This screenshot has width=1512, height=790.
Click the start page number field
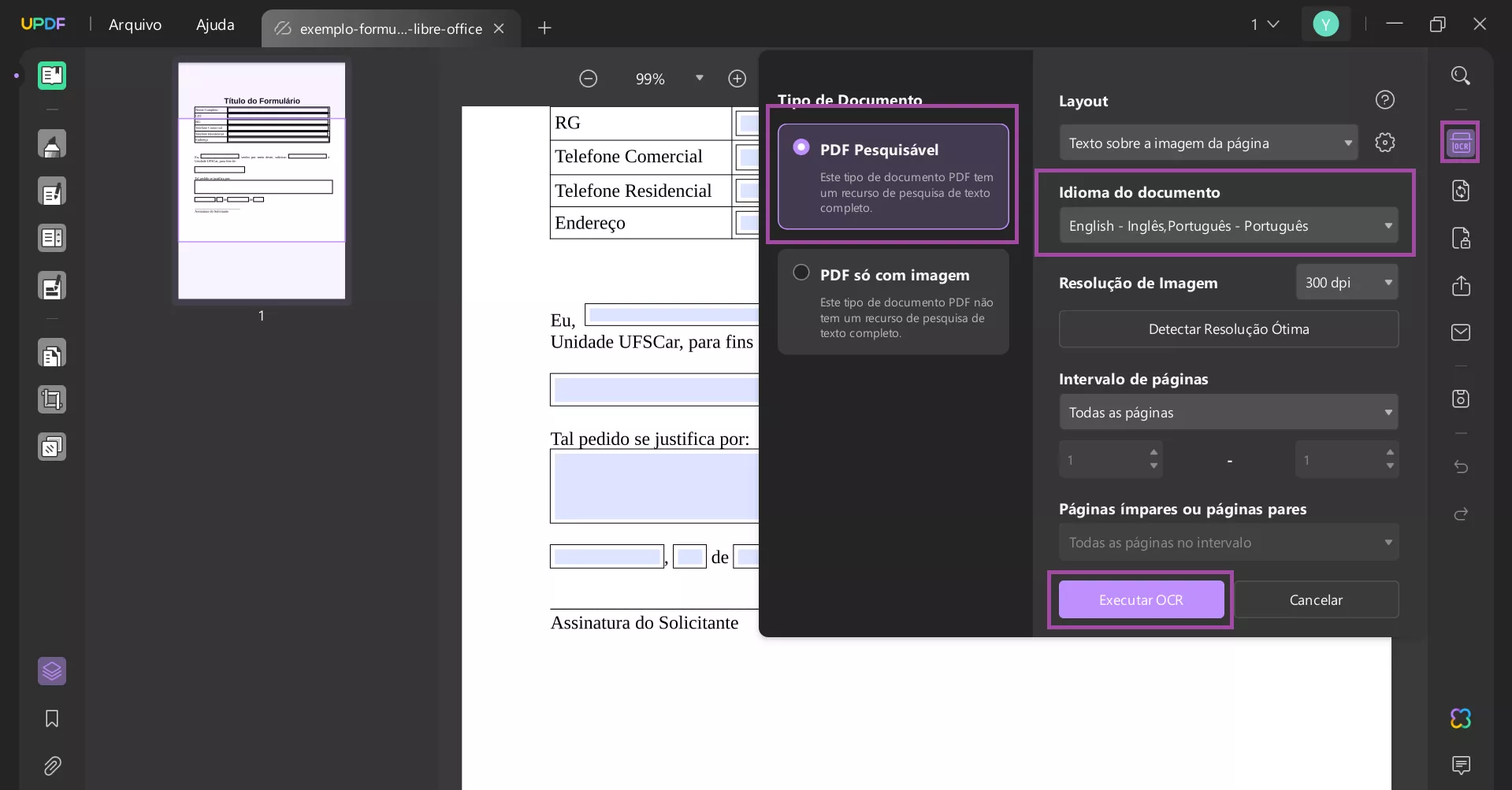pyautogui.click(x=1104, y=460)
